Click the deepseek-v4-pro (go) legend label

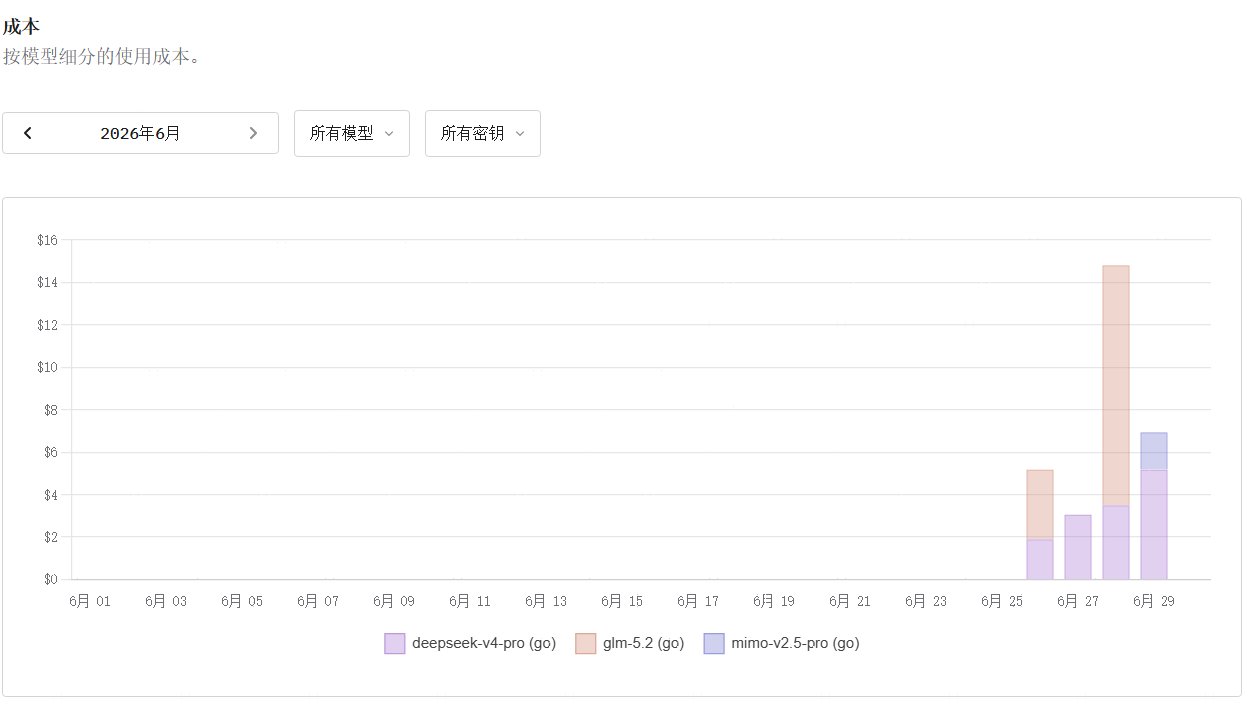click(484, 643)
